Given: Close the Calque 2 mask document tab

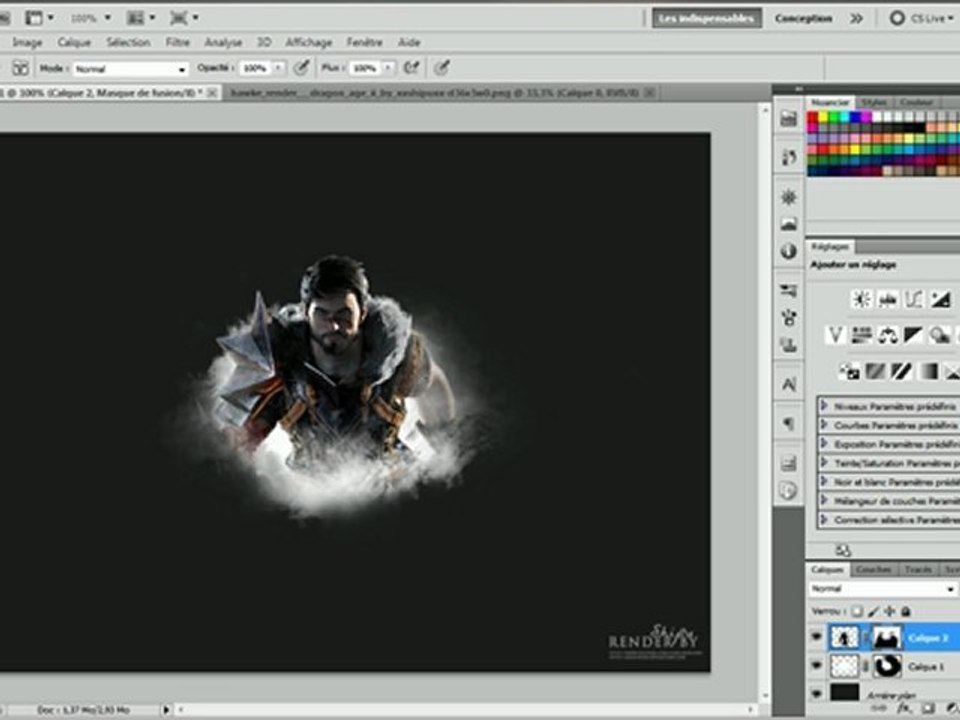Looking at the screenshot, I should pos(212,93).
